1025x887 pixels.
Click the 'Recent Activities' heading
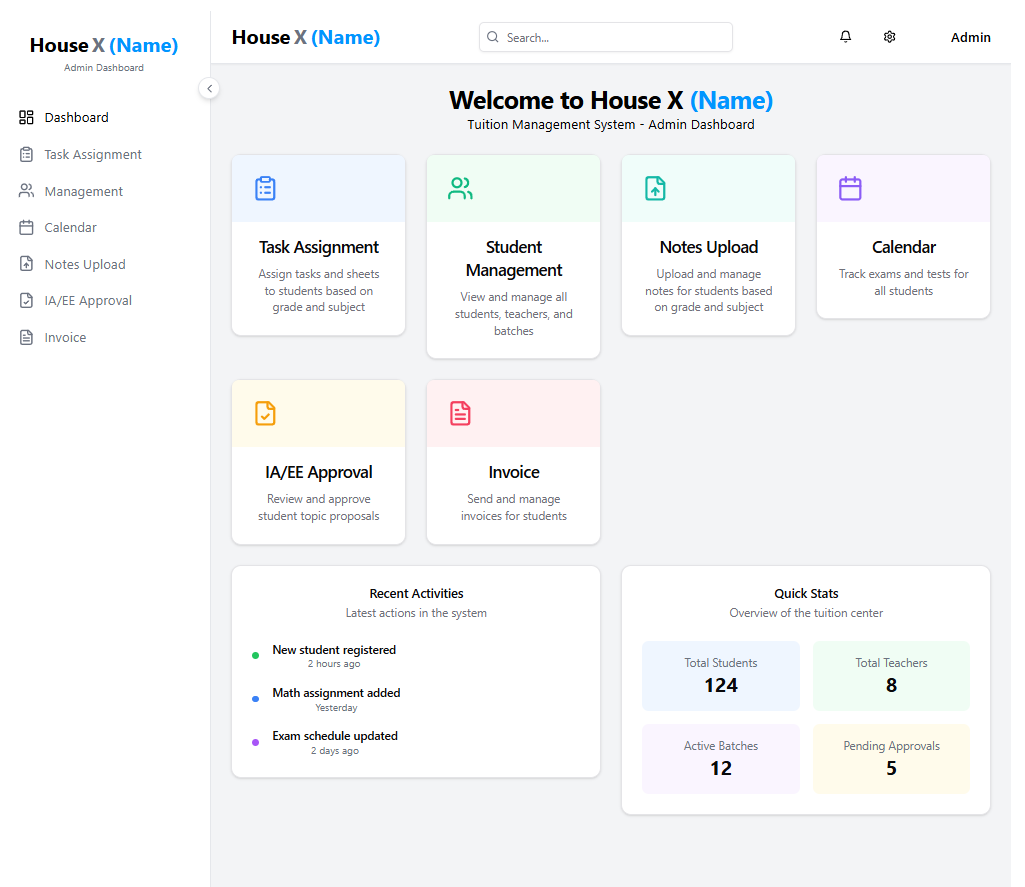[416, 594]
